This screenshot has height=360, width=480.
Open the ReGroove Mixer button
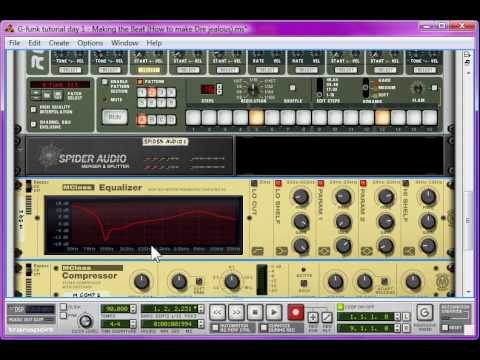(425, 313)
